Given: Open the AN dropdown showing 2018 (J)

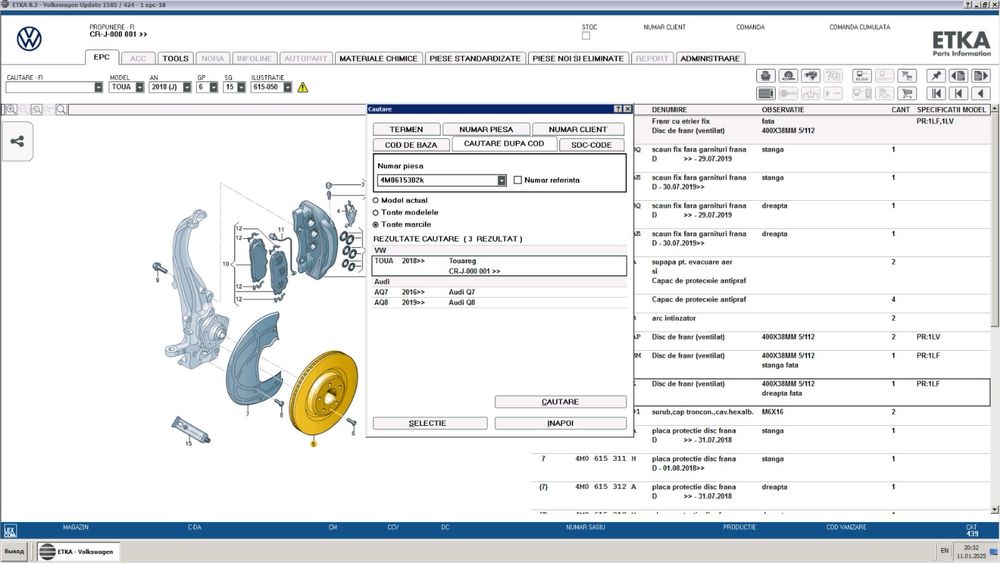Looking at the screenshot, I should (187, 87).
